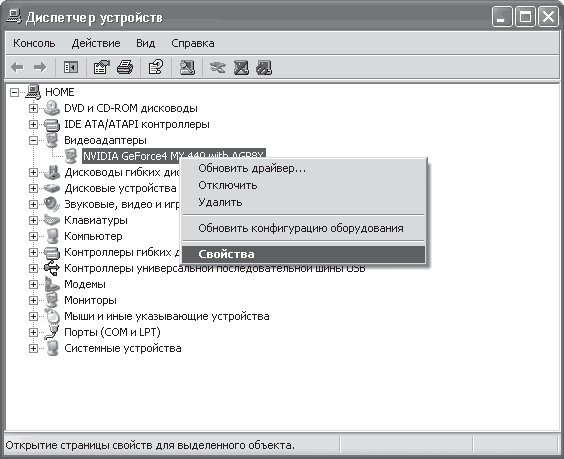
Task: Click the Help toolbar icon
Action: click(156, 67)
